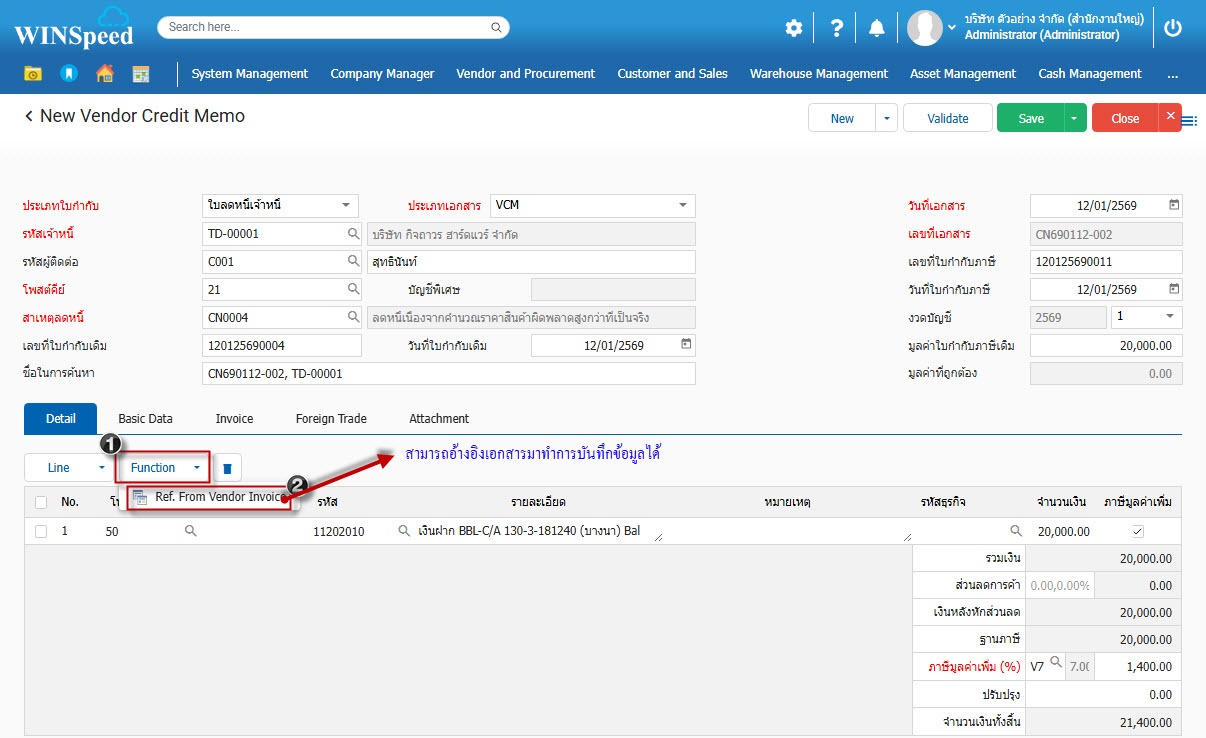Open the Vendor and Procurement menu
Viewport: 1206px width, 738px height.
pyautogui.click(x=525, y=73)
